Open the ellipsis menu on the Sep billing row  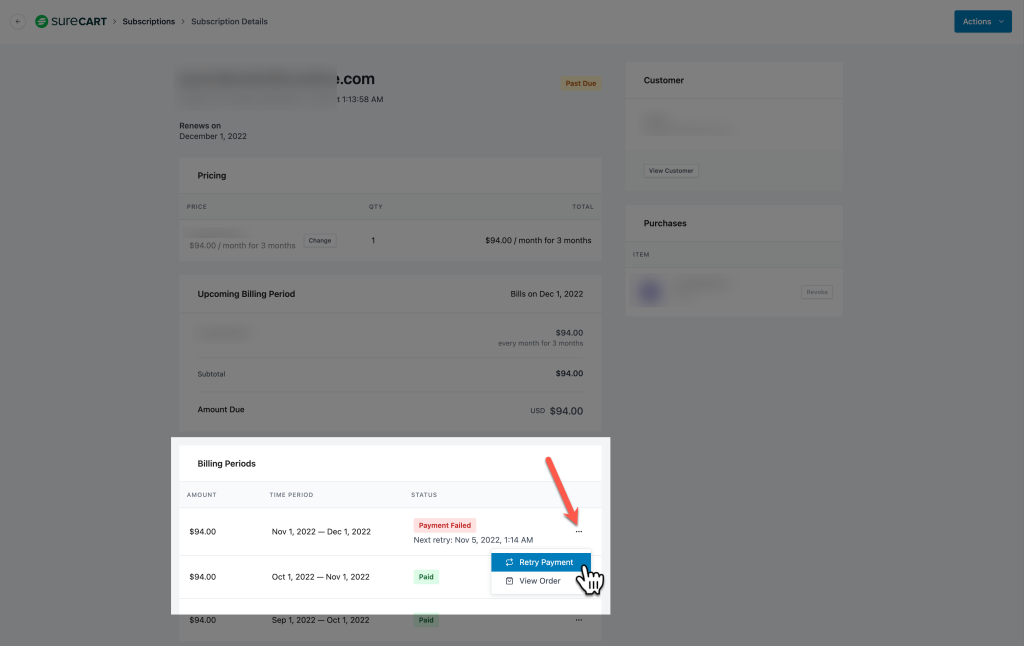(578, 620)
